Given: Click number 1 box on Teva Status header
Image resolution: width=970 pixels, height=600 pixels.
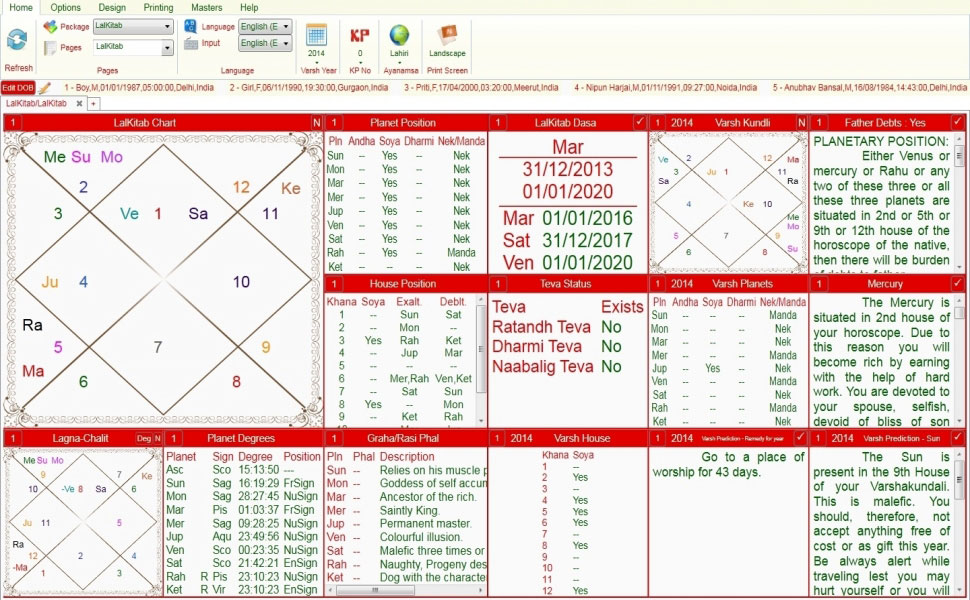Looking at the screenshot, I should coord(497,283).
